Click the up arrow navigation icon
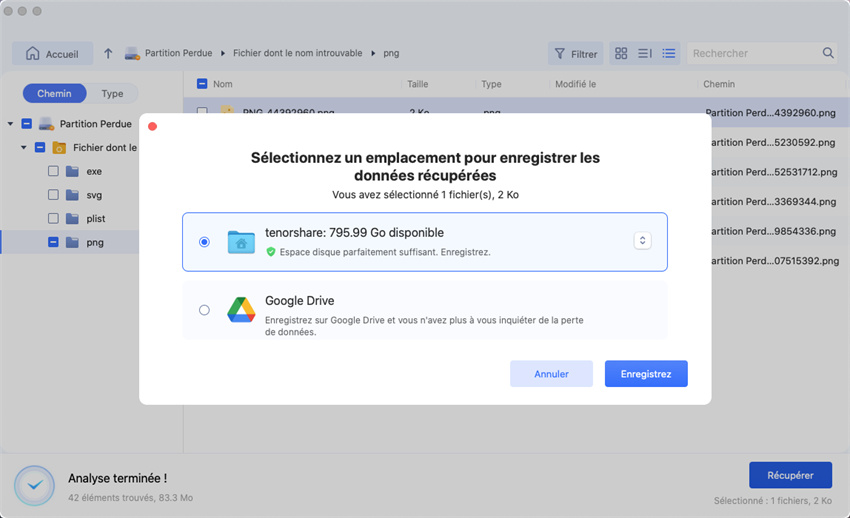The height and width of the screenshot is (518, 850). pyautogui.click(x=108, y=54)
